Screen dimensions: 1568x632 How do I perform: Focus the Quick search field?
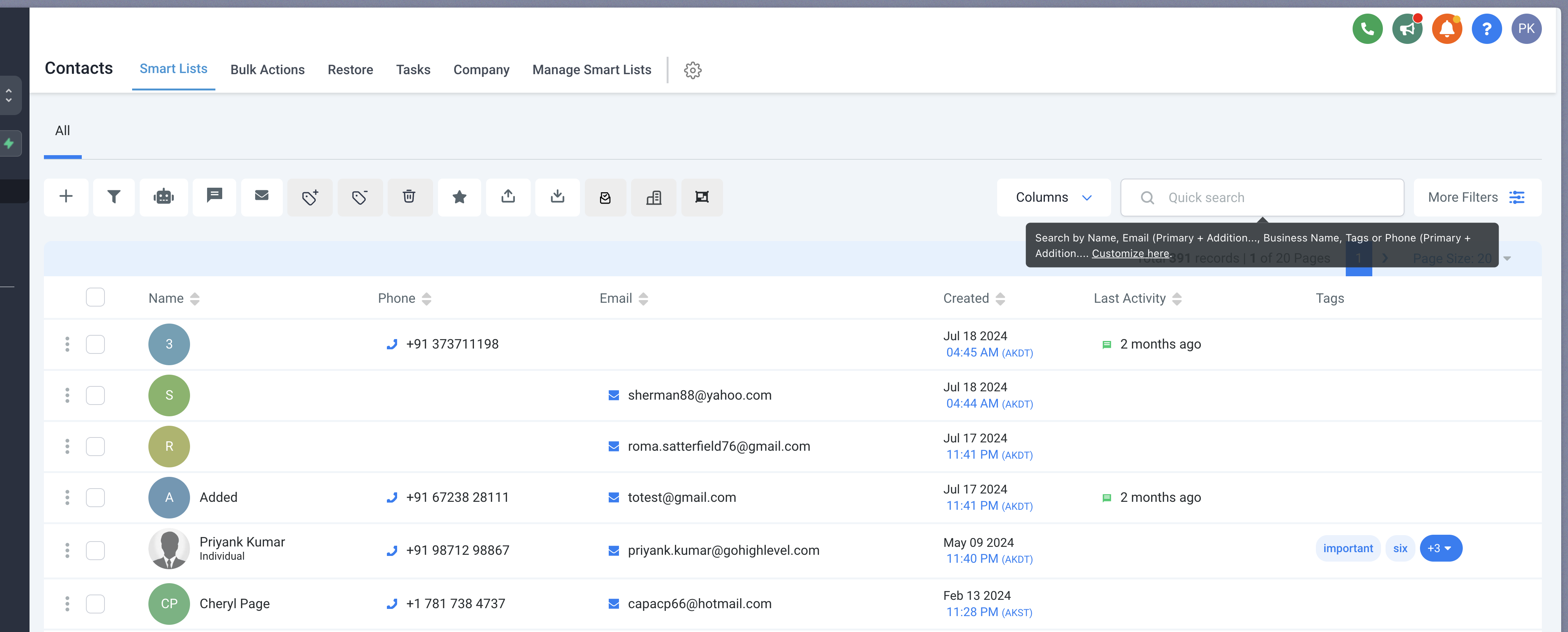[1272, 197]
